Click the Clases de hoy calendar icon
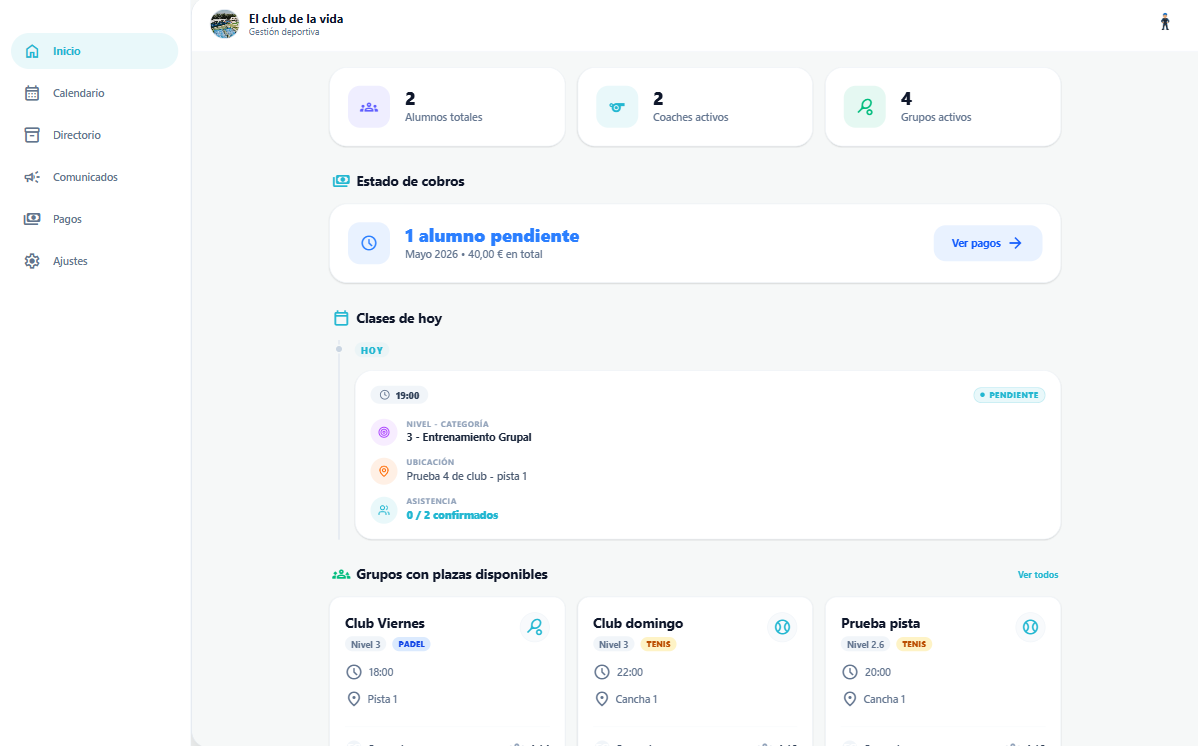 click(341, 318)
